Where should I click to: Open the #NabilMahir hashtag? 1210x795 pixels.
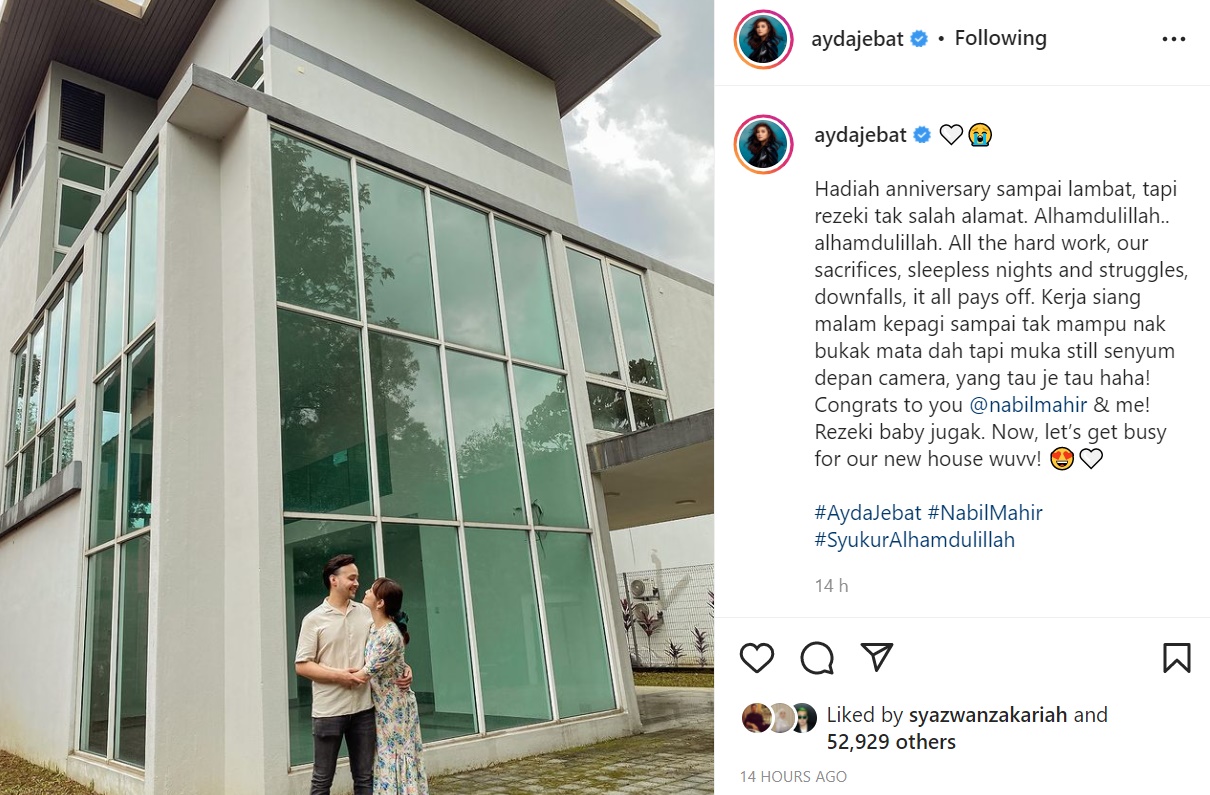985,513
